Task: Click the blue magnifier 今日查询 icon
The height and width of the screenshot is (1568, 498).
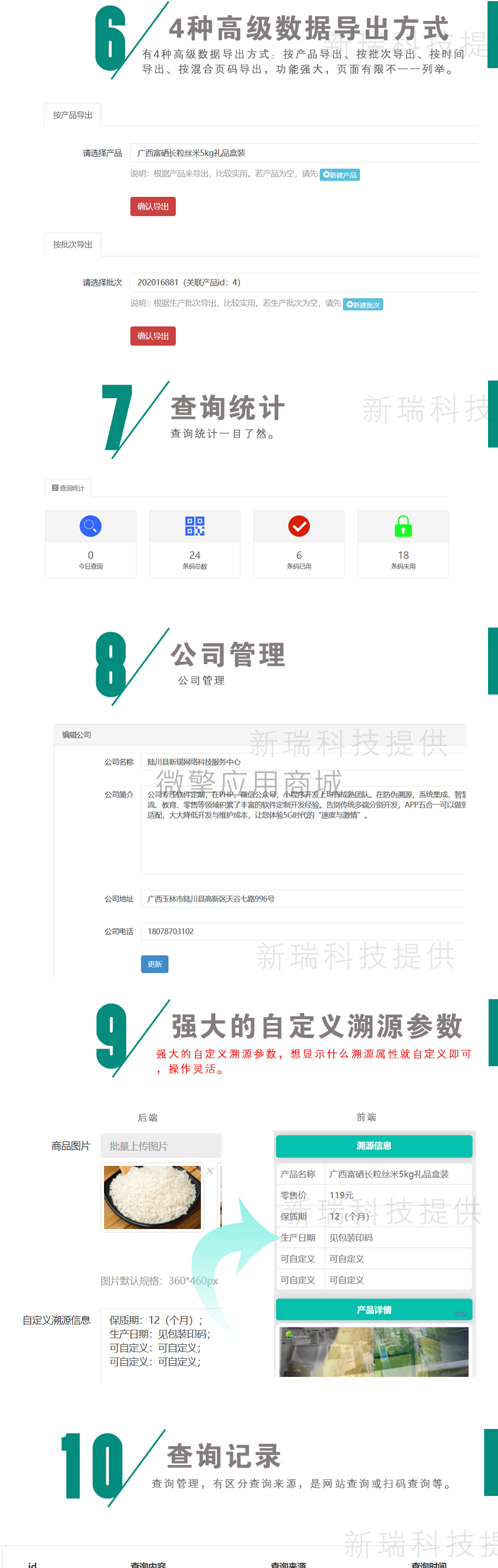Action: tap(91, 526)
